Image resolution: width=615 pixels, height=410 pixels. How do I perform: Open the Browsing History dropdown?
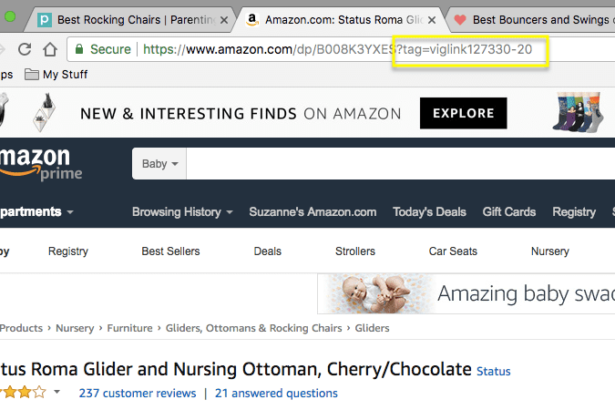point(182,212)
